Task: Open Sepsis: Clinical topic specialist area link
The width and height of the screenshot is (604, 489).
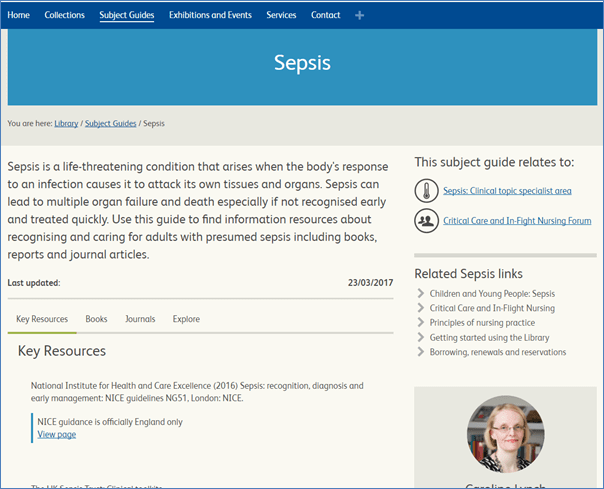Action: point(507,191)
